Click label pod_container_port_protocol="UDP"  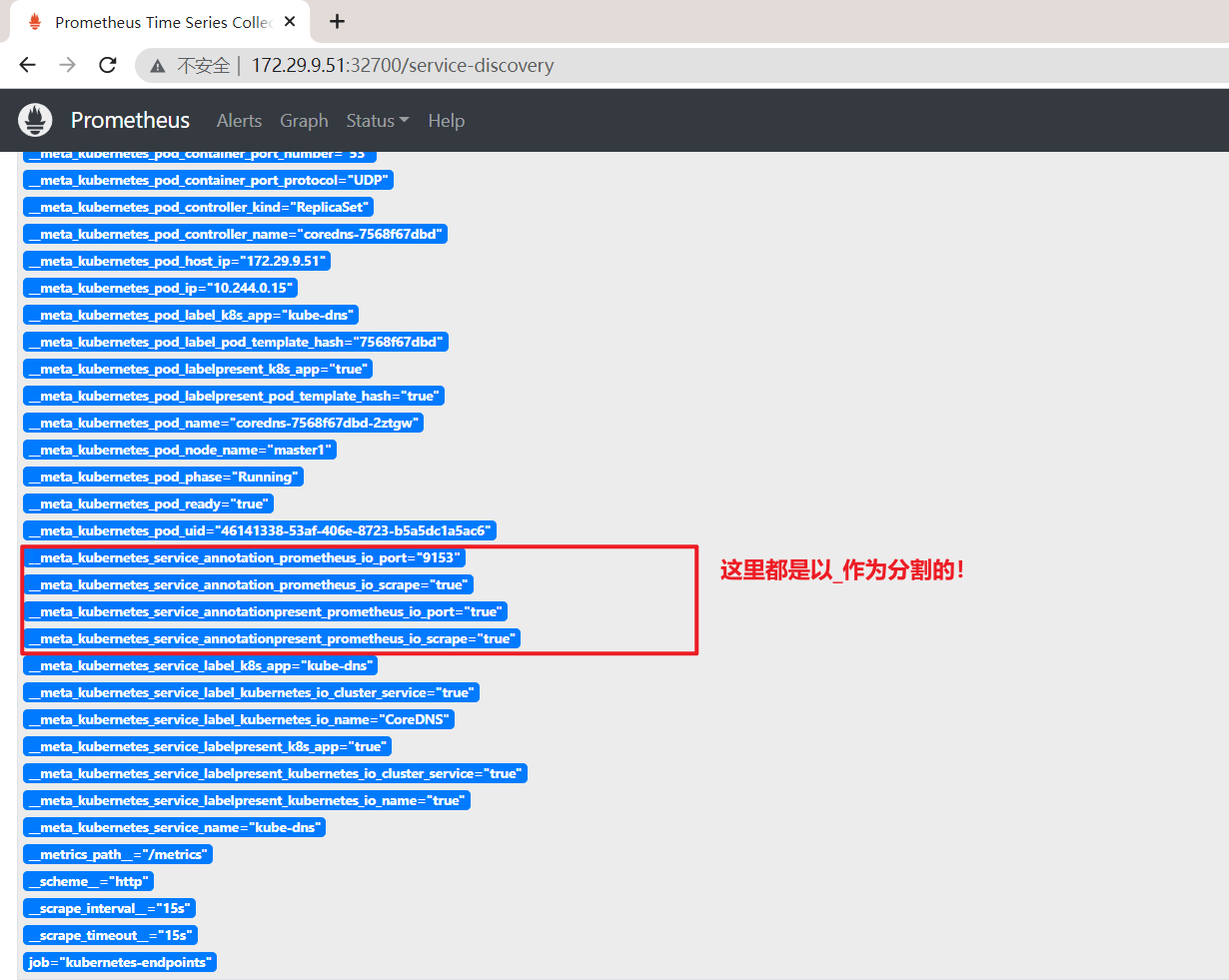209,180
